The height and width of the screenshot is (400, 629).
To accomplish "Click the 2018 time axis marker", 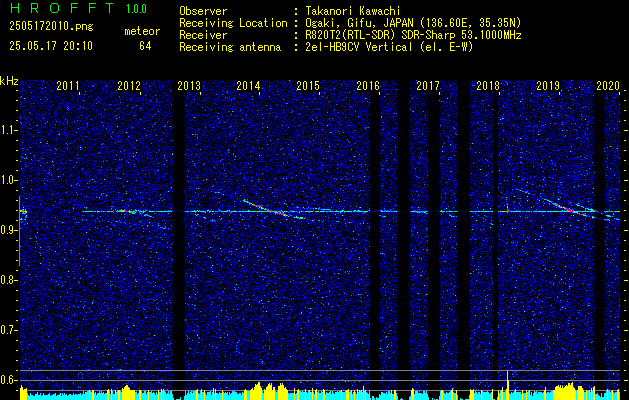I will coord(488,85).
